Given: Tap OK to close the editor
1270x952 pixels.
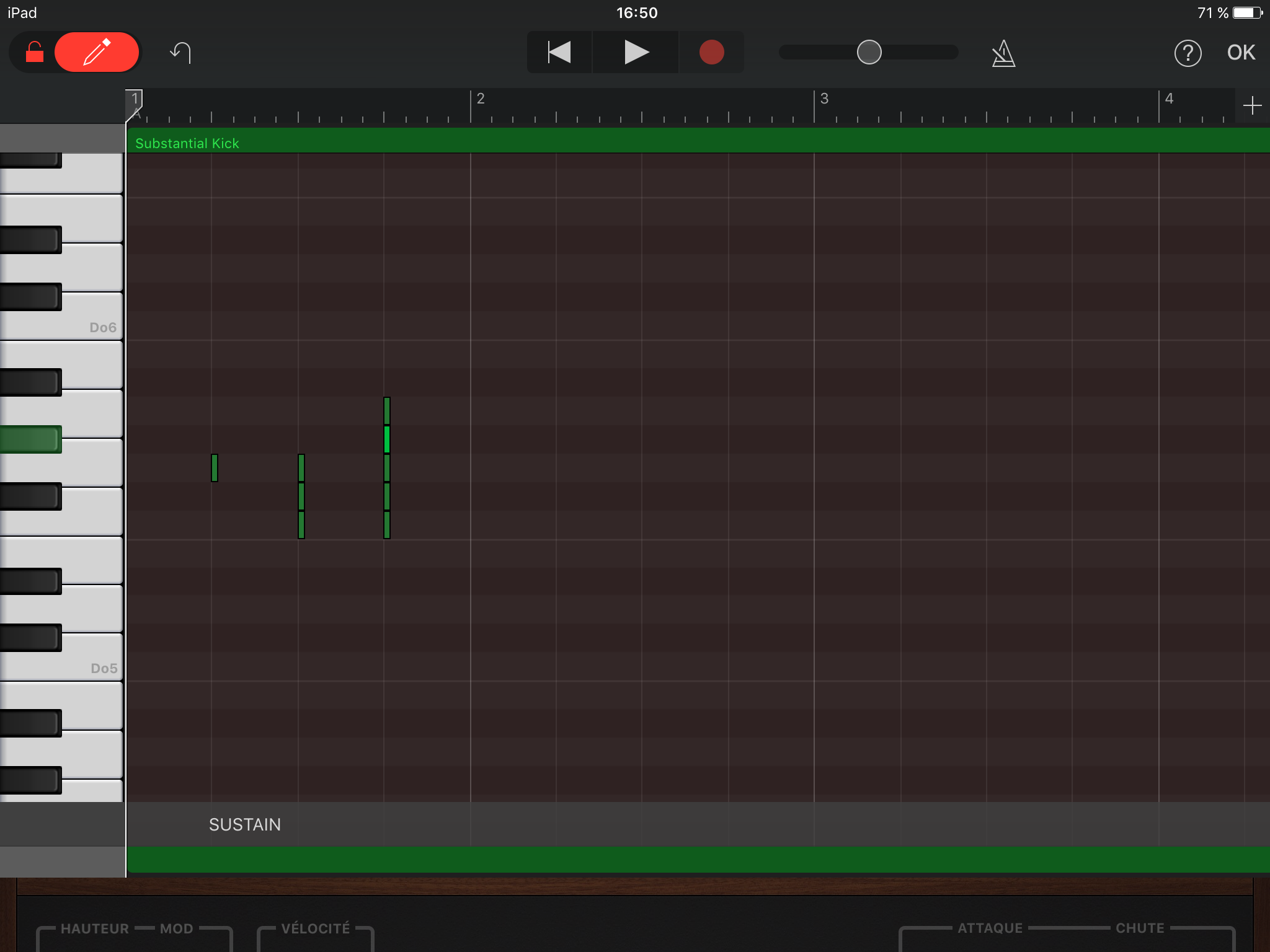Looking at the screenshot, I should pos(1241,53).
